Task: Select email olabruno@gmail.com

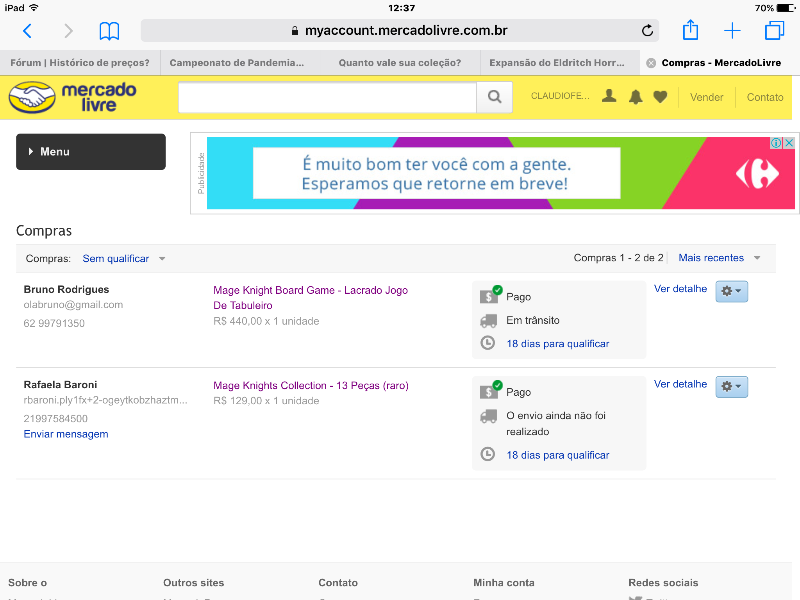Action: tap(73, 305)
